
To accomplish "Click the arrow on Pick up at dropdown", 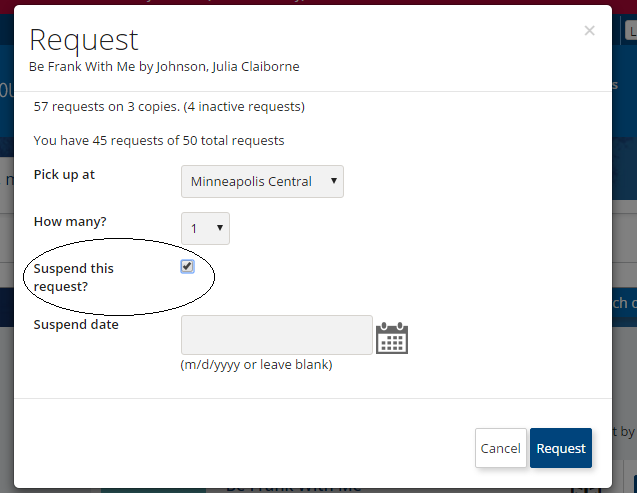I will (334, 181).
